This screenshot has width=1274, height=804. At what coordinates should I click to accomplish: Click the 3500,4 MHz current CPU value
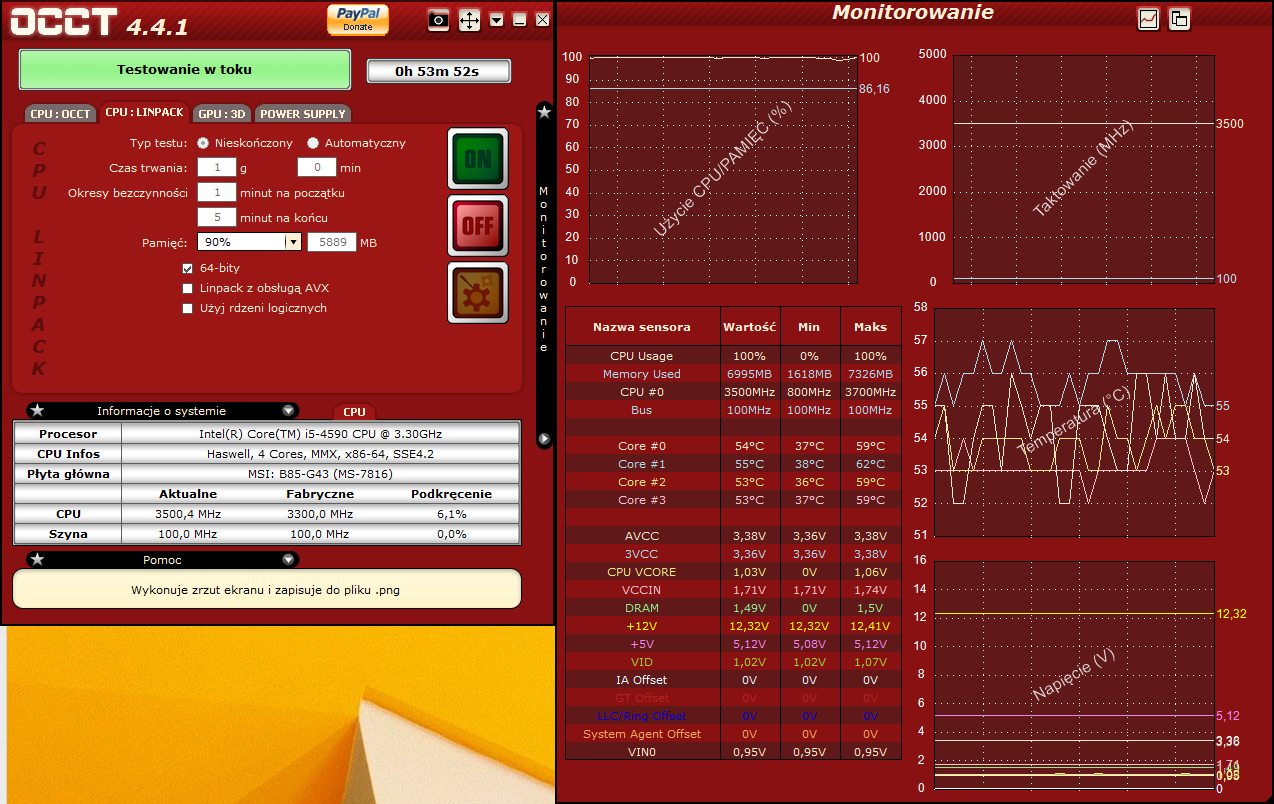coord(188,514)
